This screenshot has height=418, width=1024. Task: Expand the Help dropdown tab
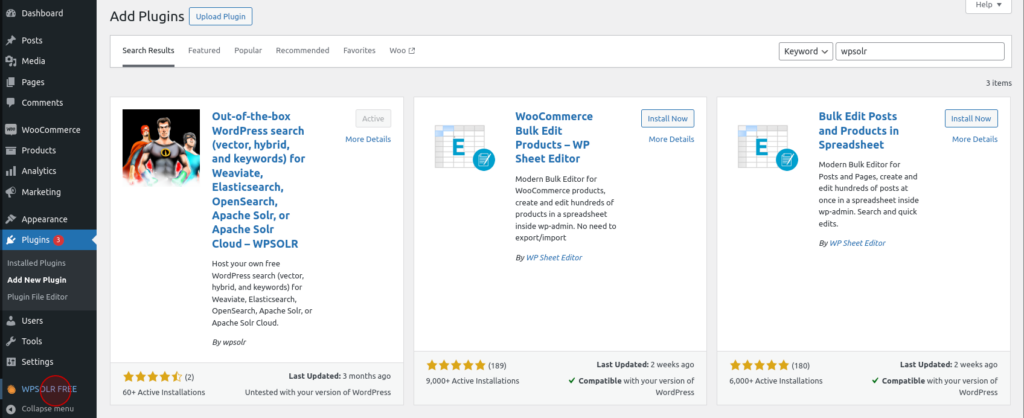(988, 5)
